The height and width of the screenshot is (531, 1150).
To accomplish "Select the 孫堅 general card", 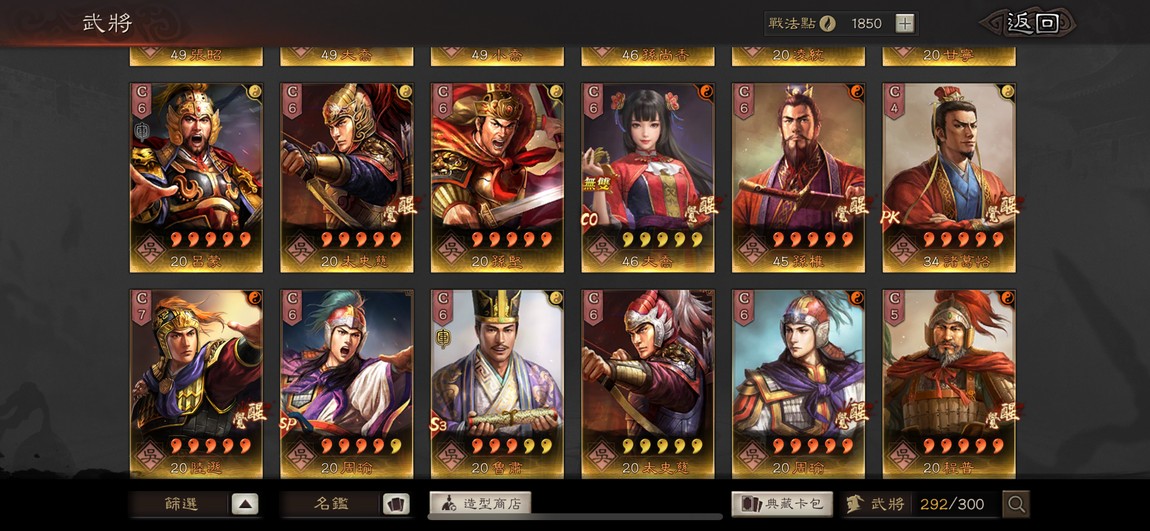I will [497, 177].
